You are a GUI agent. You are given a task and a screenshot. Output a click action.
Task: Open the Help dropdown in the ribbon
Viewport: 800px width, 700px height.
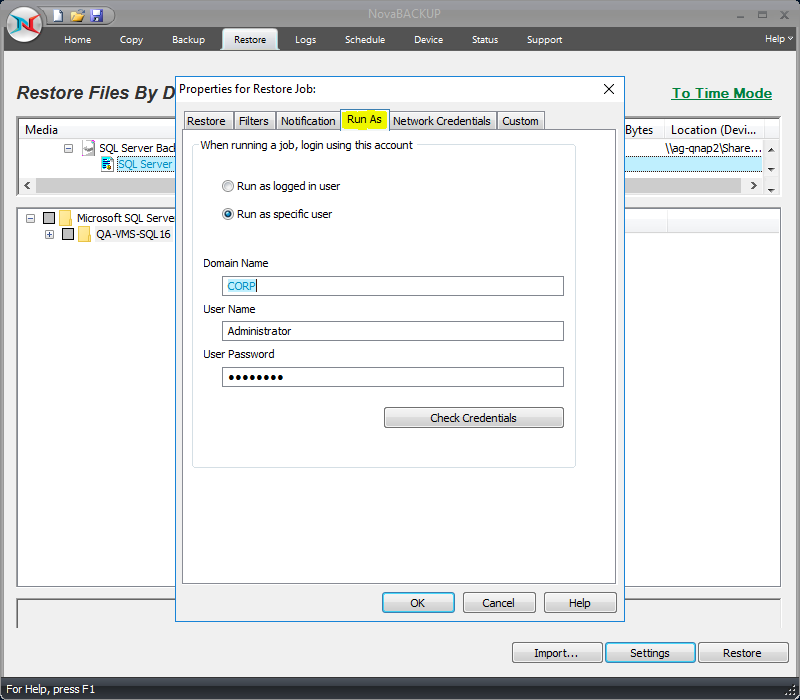pyautogui.click(x=779, y=39)
